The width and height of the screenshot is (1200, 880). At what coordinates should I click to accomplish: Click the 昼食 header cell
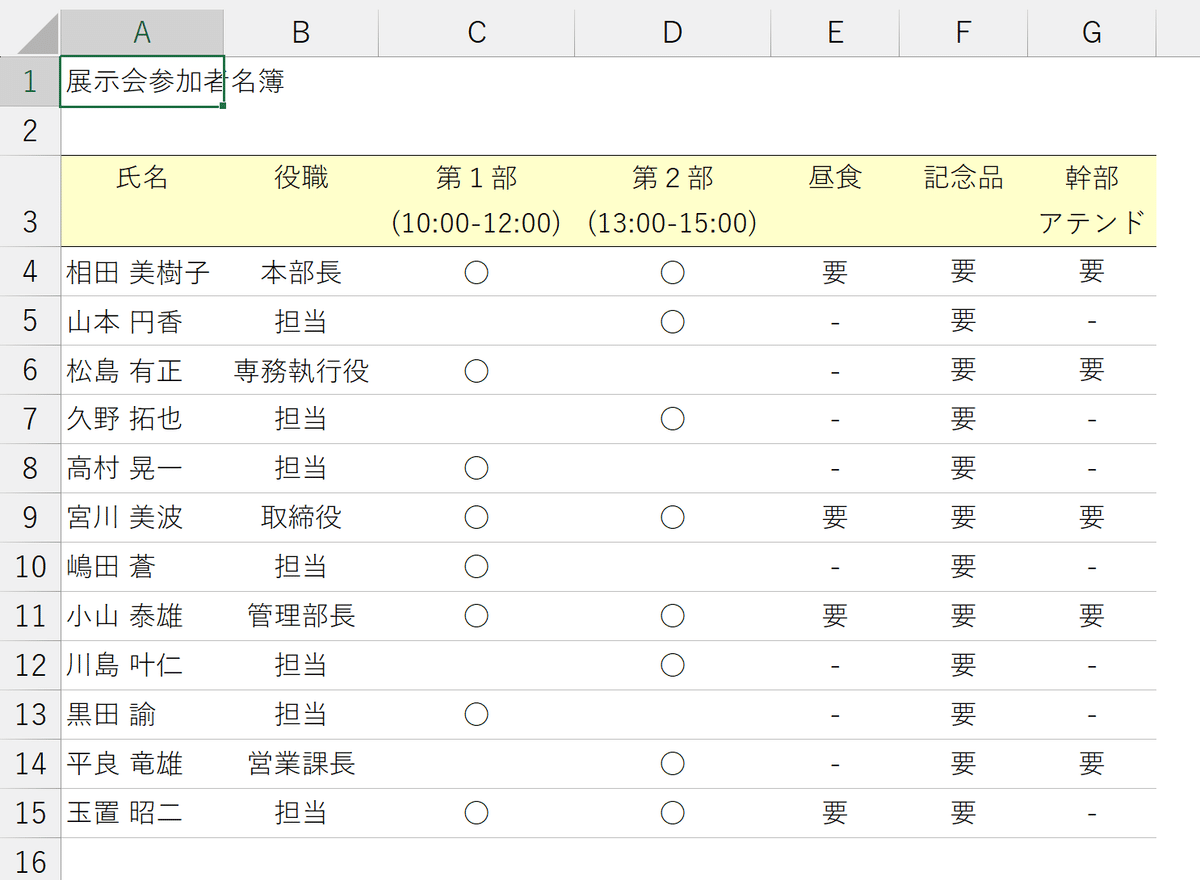coord(835,201)
